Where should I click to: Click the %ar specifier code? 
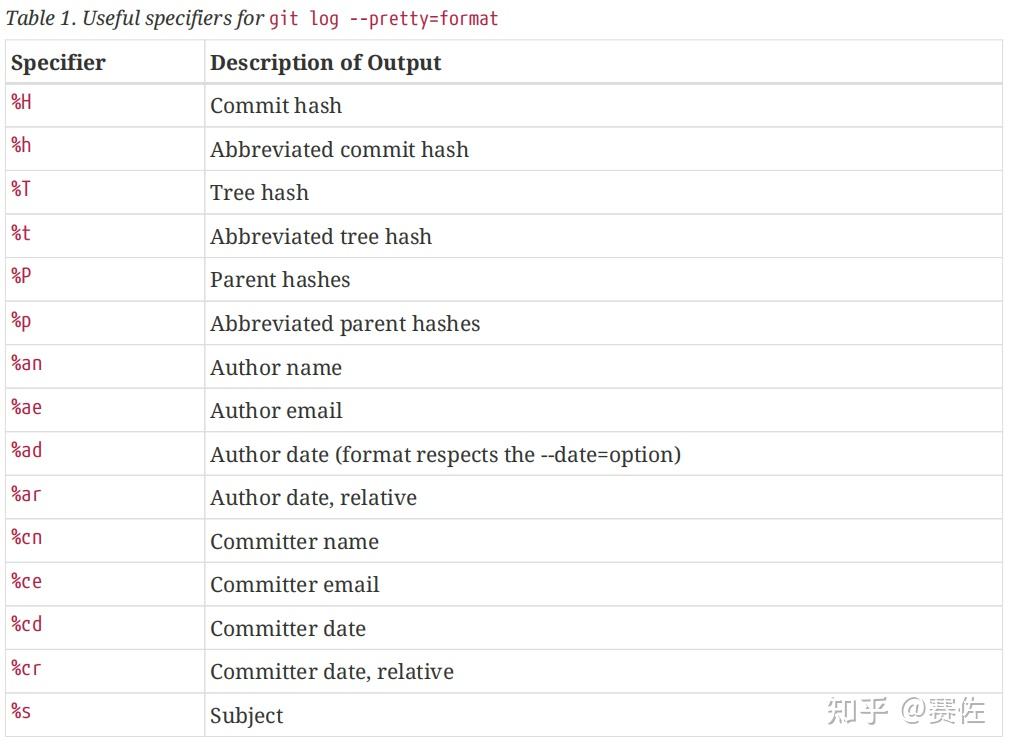[27, 494]
